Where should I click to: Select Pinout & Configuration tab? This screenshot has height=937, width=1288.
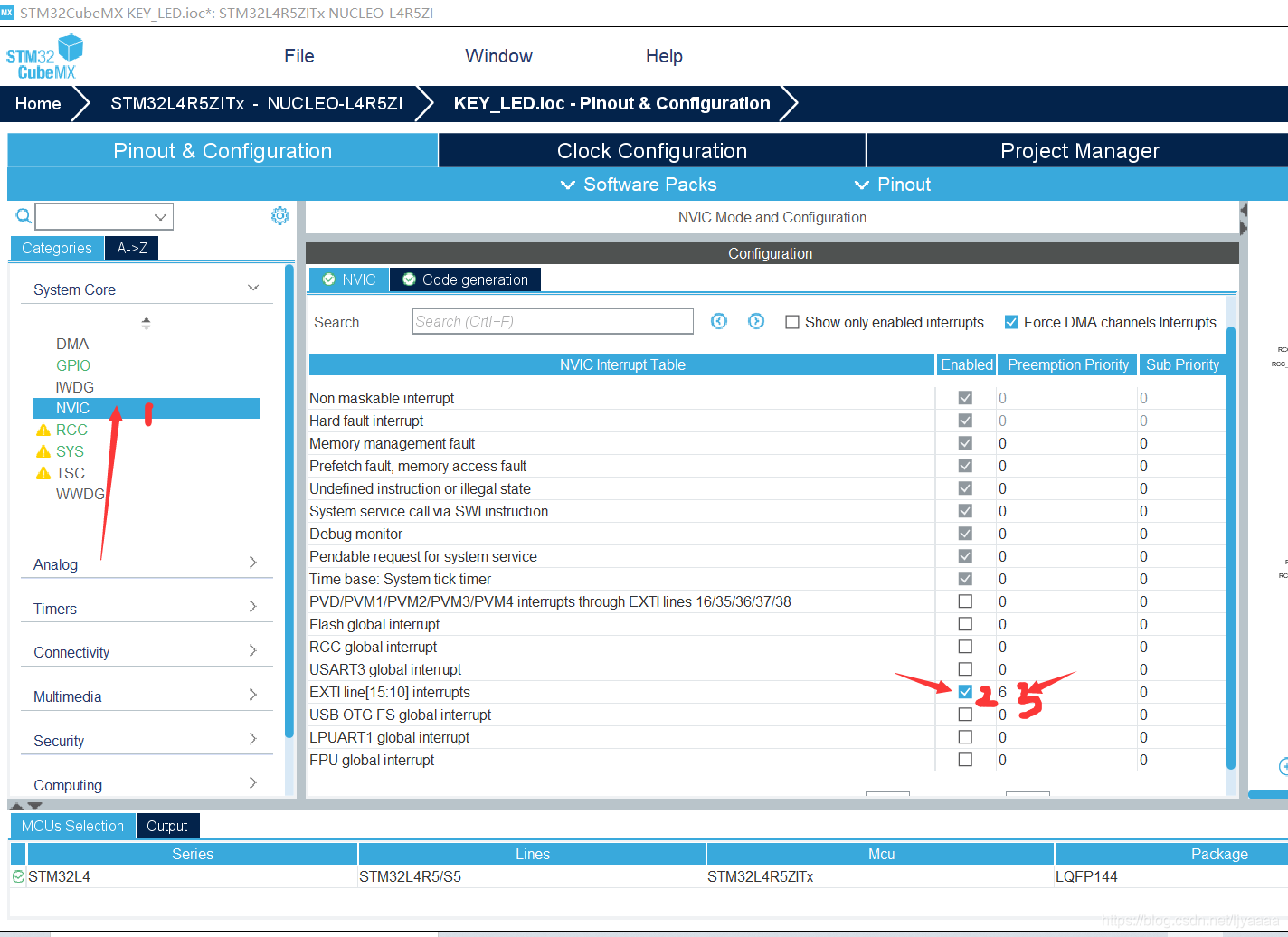click(x=223, y=151)
